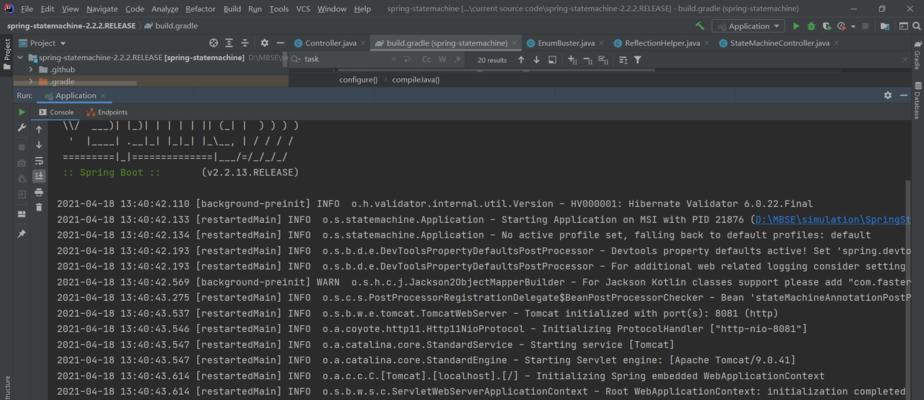This screenshot has width=924, height=400.
Task: Toggle scroll to end in console toolbar
Action: pos(39,176)
